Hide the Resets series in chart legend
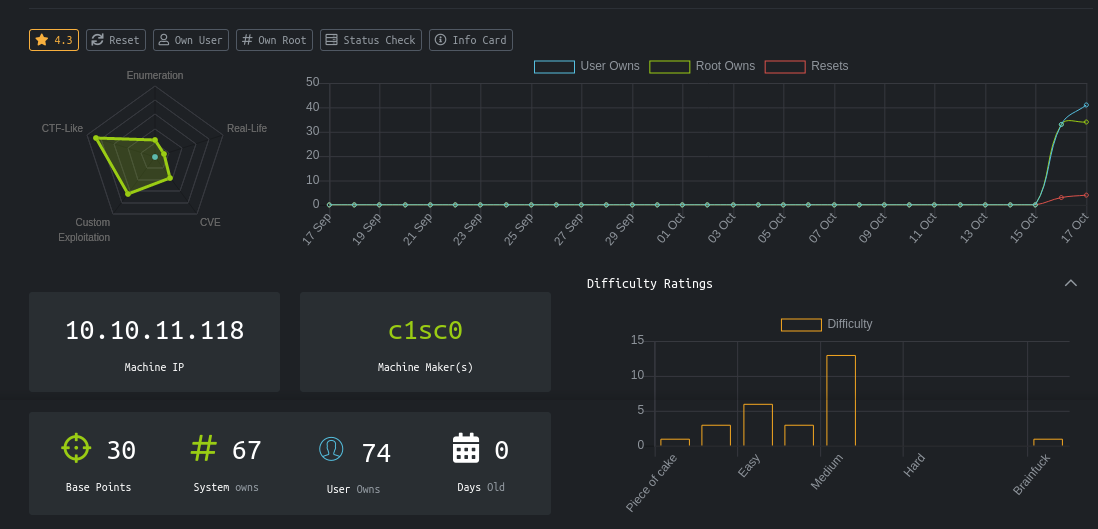 tap(806, 67)
